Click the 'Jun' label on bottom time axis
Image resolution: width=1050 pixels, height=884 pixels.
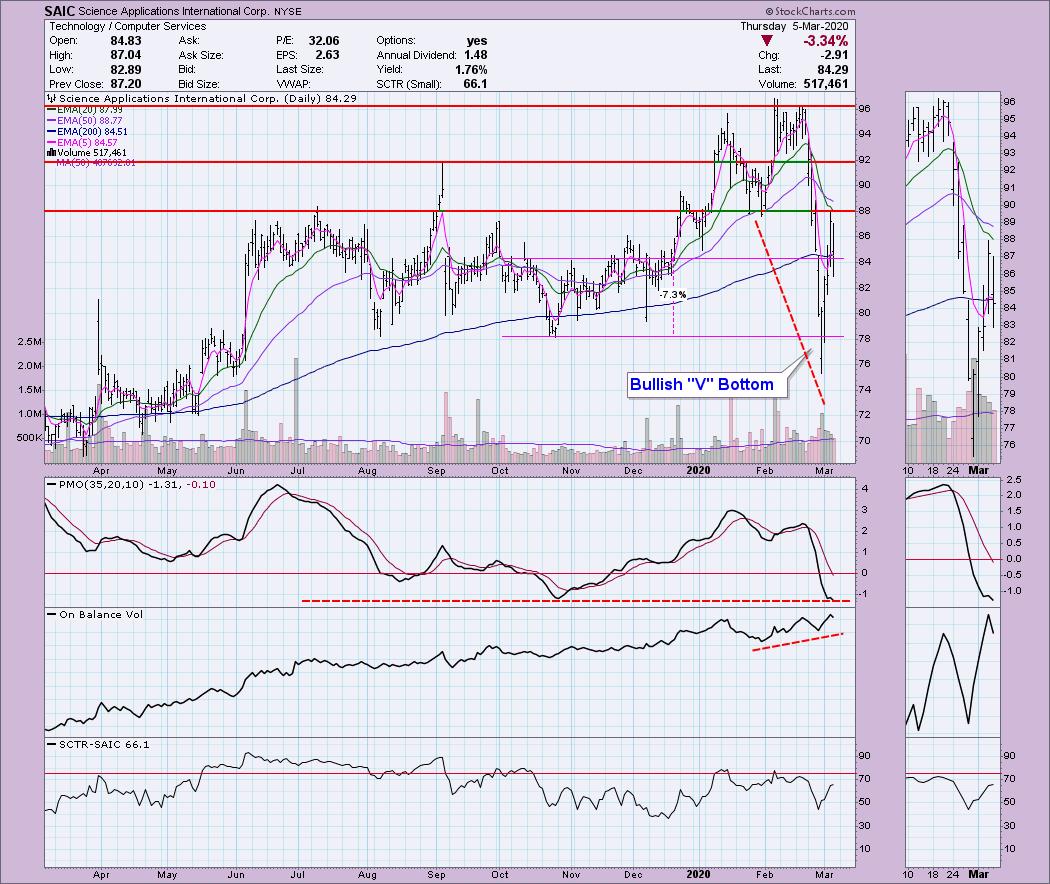(236, 874)
